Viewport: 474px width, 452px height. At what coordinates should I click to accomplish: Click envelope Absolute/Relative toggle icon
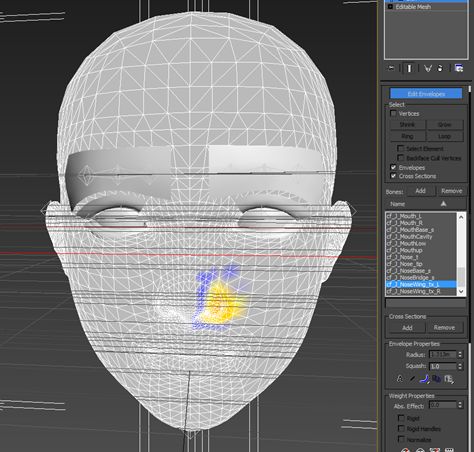tap(400, 379)
